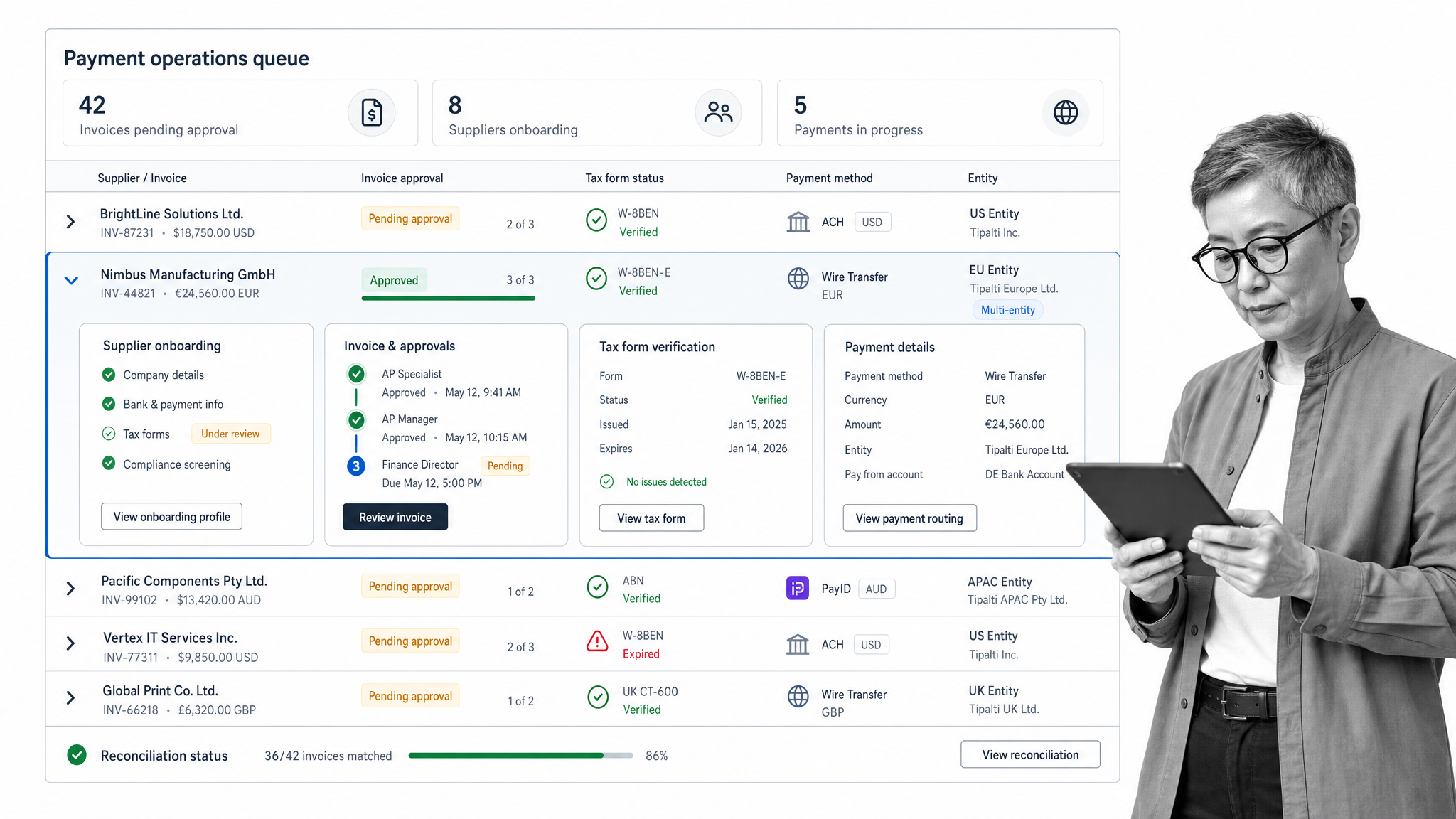Click the Entity column header
The width and height of the screenshot is (1456, 819).
983,178
